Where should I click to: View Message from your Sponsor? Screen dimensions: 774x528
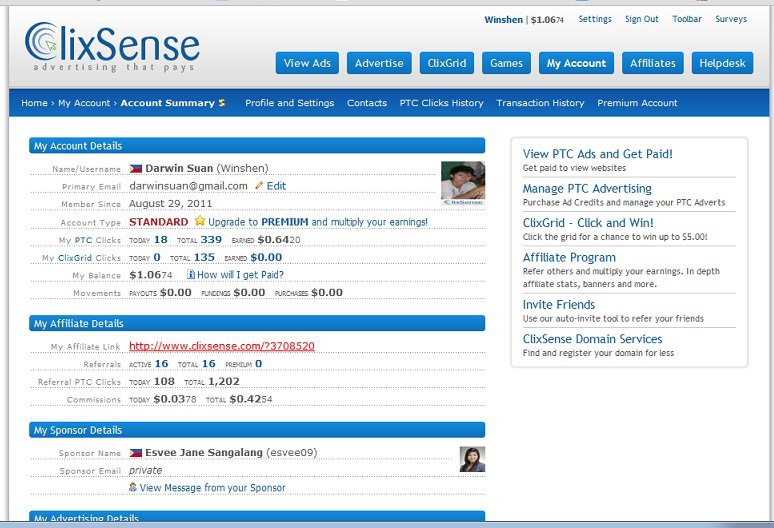[x=212, y=488]
